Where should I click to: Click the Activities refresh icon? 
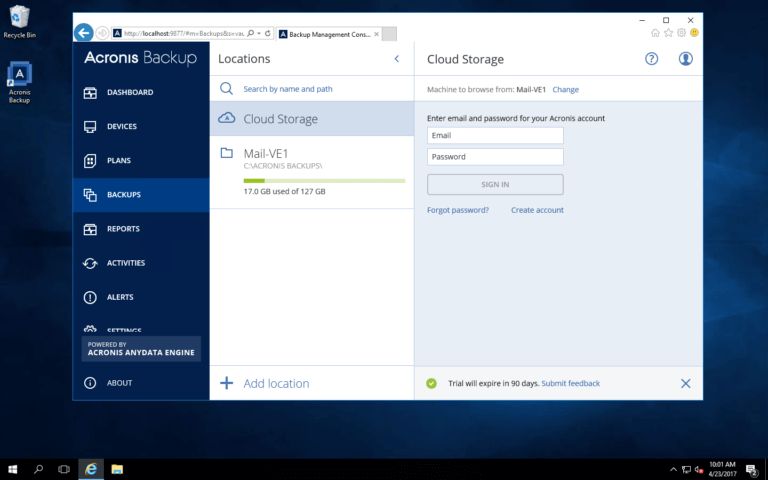coord(90,263)
